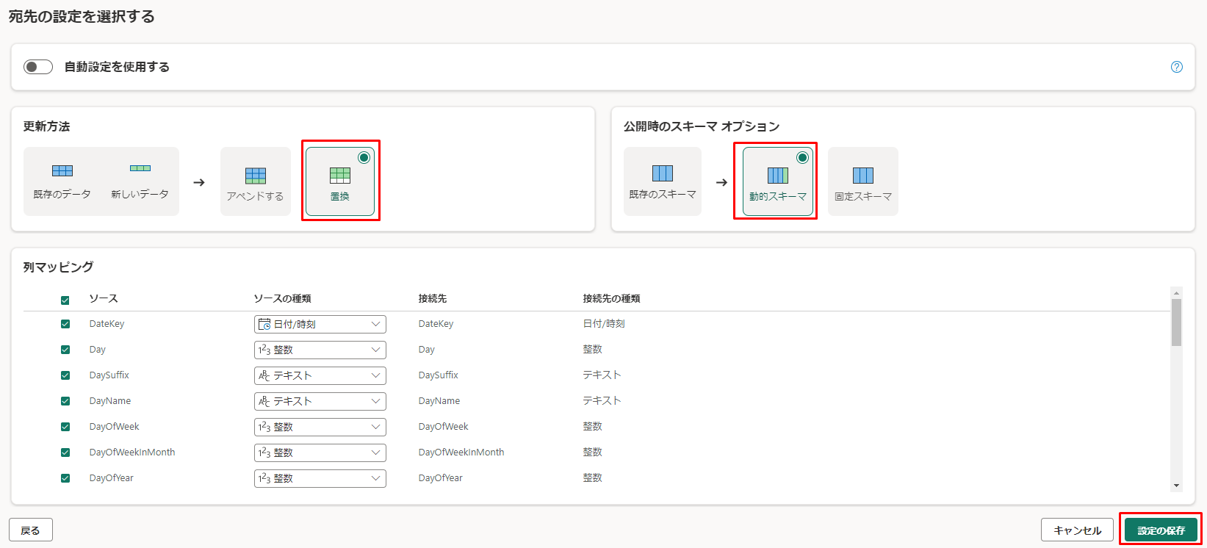Open the DayOfWeek source type dropdown
1207x548 pixels.
(x=320, y=427)
